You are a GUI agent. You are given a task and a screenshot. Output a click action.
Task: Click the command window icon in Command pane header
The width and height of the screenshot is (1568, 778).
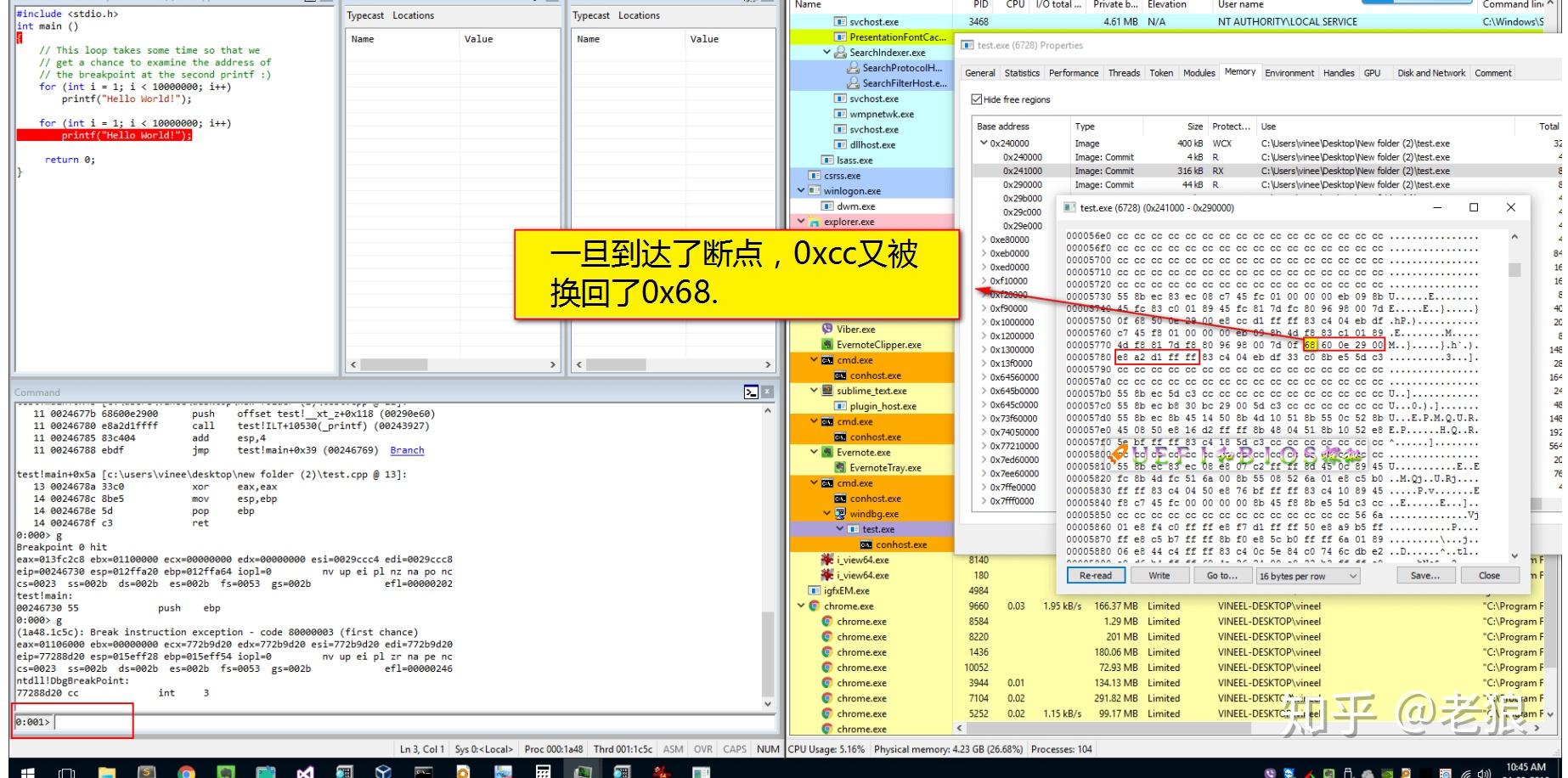click(751, 392)
